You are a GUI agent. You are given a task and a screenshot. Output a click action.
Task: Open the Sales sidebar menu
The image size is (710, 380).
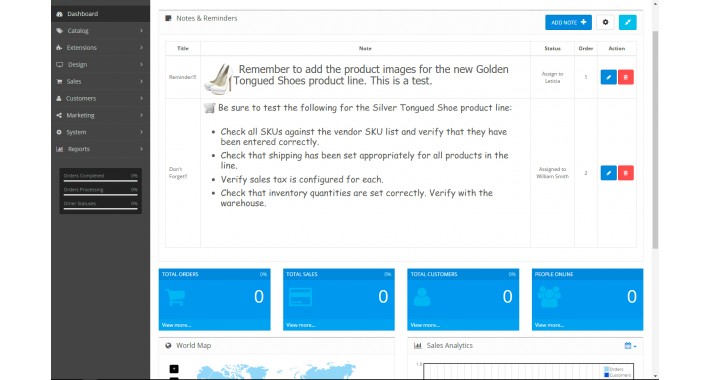[x=100, y=82]
